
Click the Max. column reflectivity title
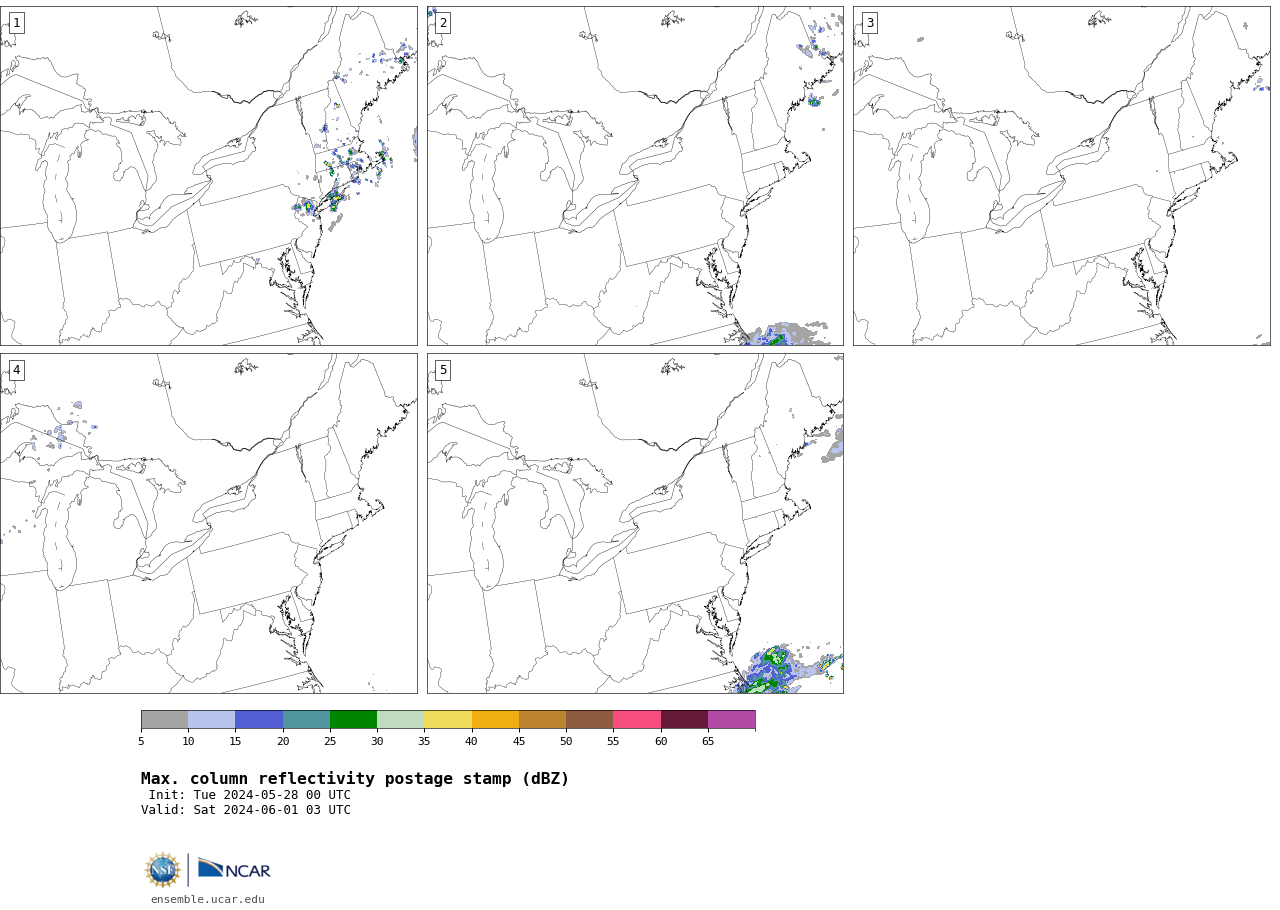coord(355,779)
